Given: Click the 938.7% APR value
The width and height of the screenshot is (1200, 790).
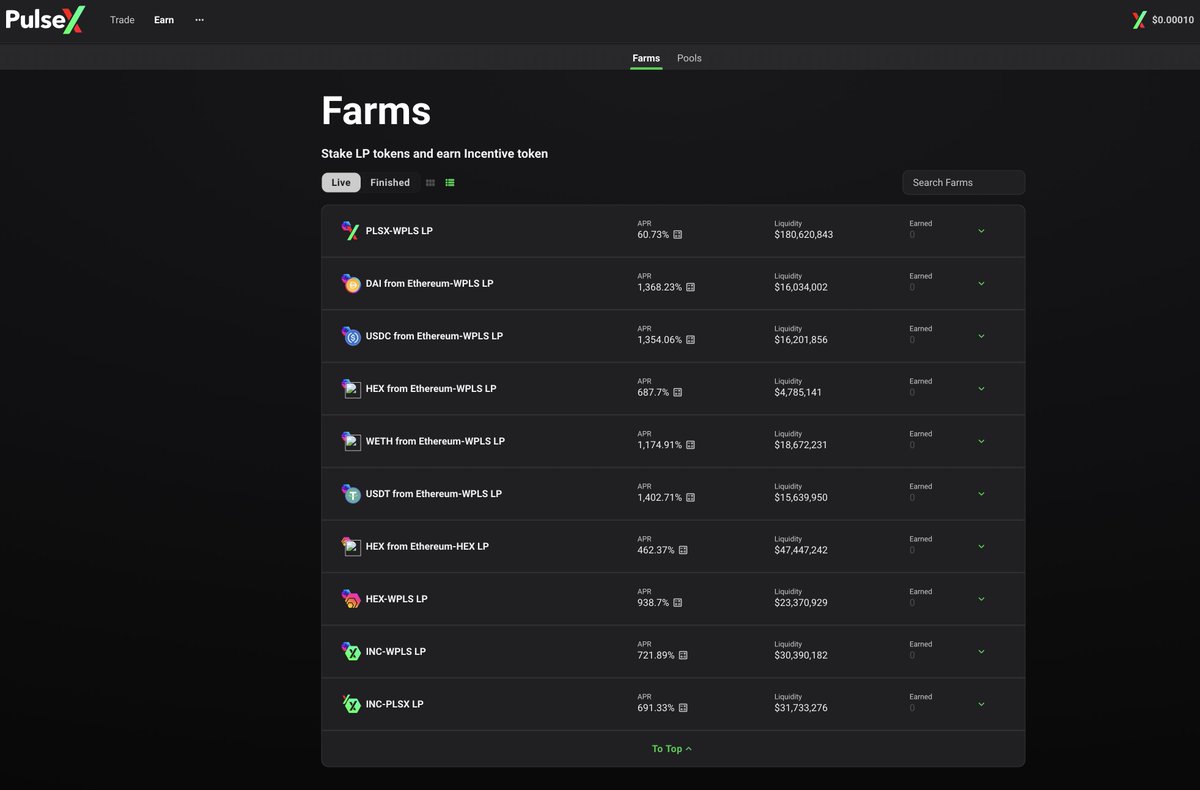Looking at the screenshot, I should click(653, 603).
